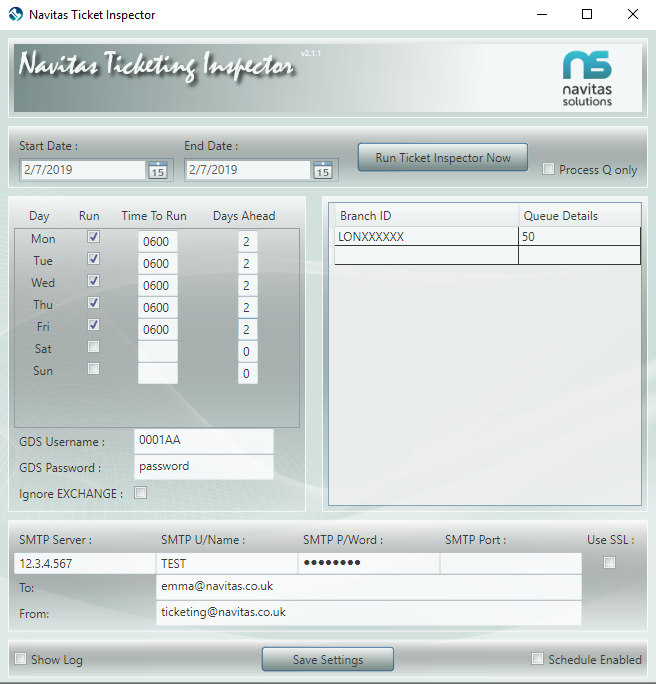The width and height of the screenshot is (656, 684).
Task: Click the SMTP P/Word field
Action: pos(369,564)
